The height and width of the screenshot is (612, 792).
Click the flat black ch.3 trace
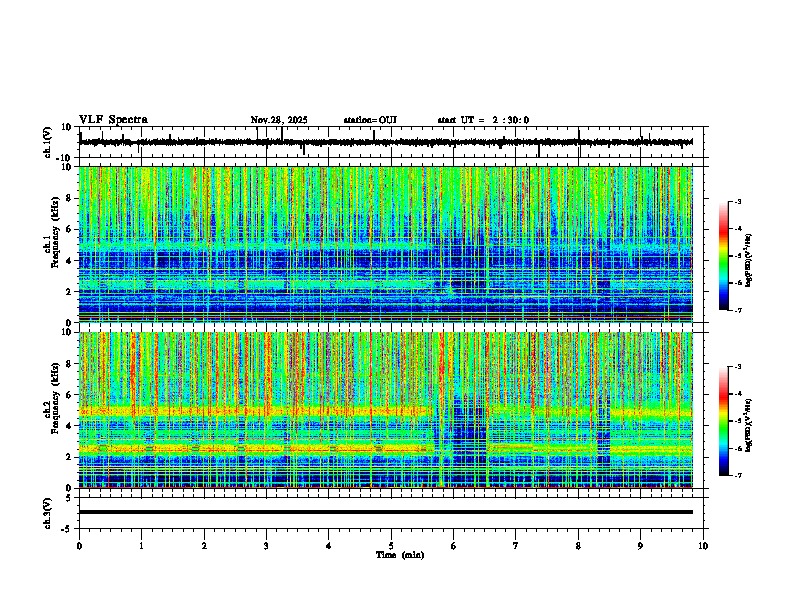point(386,512)
